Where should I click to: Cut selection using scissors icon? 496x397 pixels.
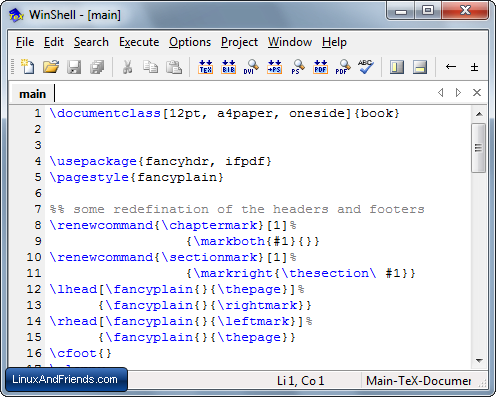click(127, 67)
